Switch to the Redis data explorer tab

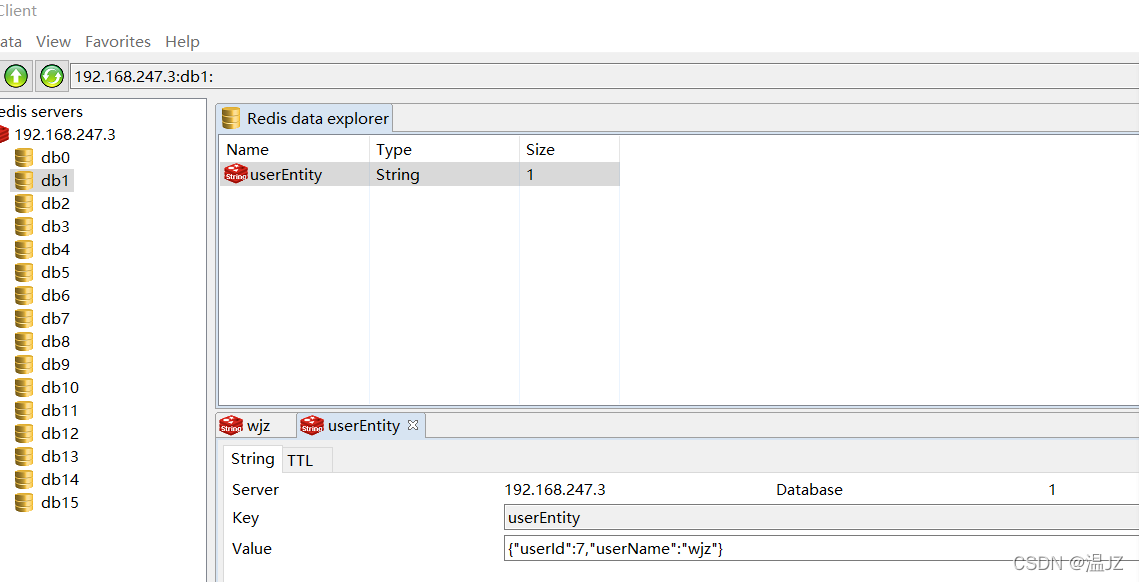[304, 118]
